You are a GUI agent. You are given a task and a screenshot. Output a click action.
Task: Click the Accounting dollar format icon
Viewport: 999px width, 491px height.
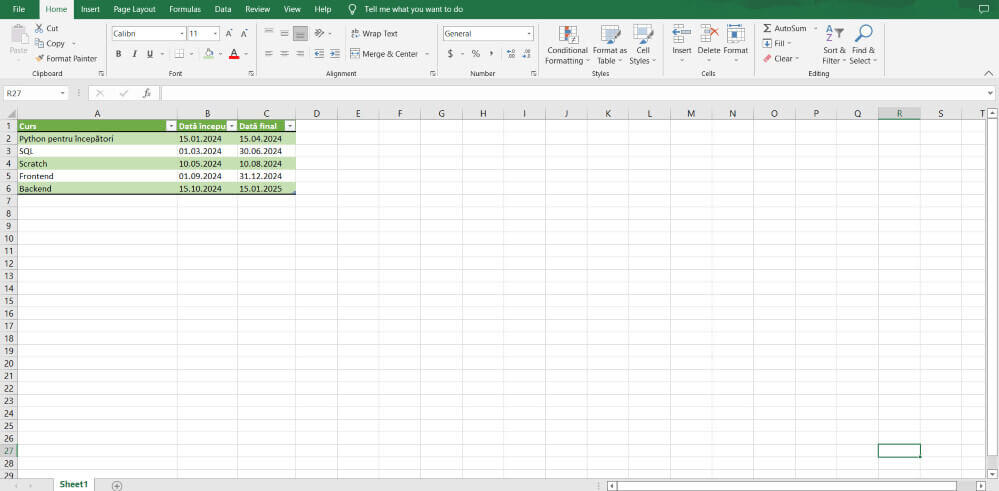450,54
